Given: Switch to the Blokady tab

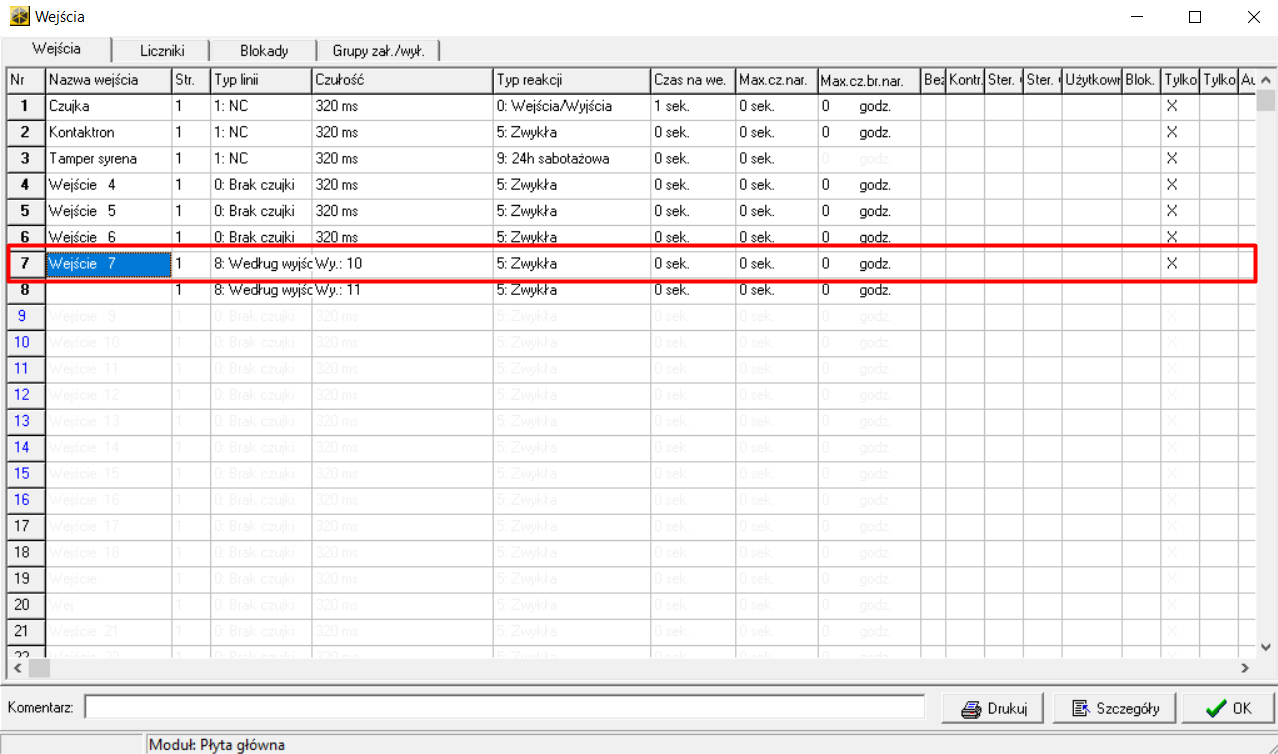Looking at the screenshot, I should tap(264, 51).
